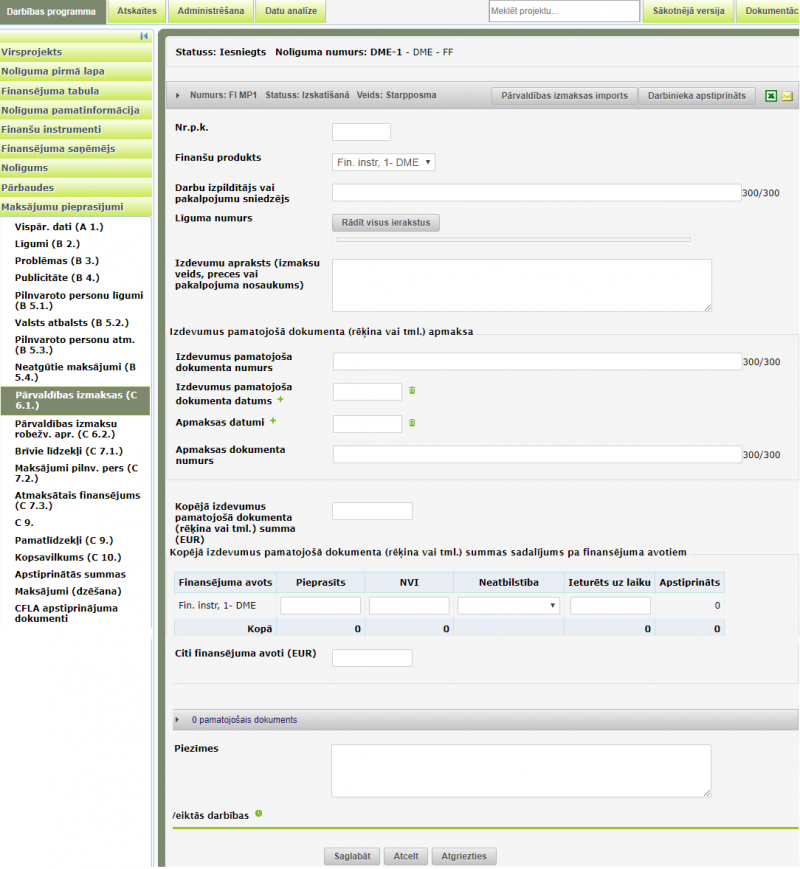Add another Izdevumus pamatojoša dokumenta datums

coord(280,400)
